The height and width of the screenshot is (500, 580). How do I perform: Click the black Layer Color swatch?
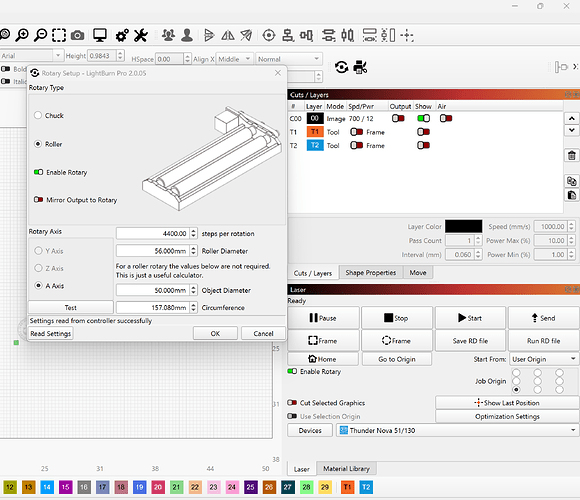tap(463, 226)
